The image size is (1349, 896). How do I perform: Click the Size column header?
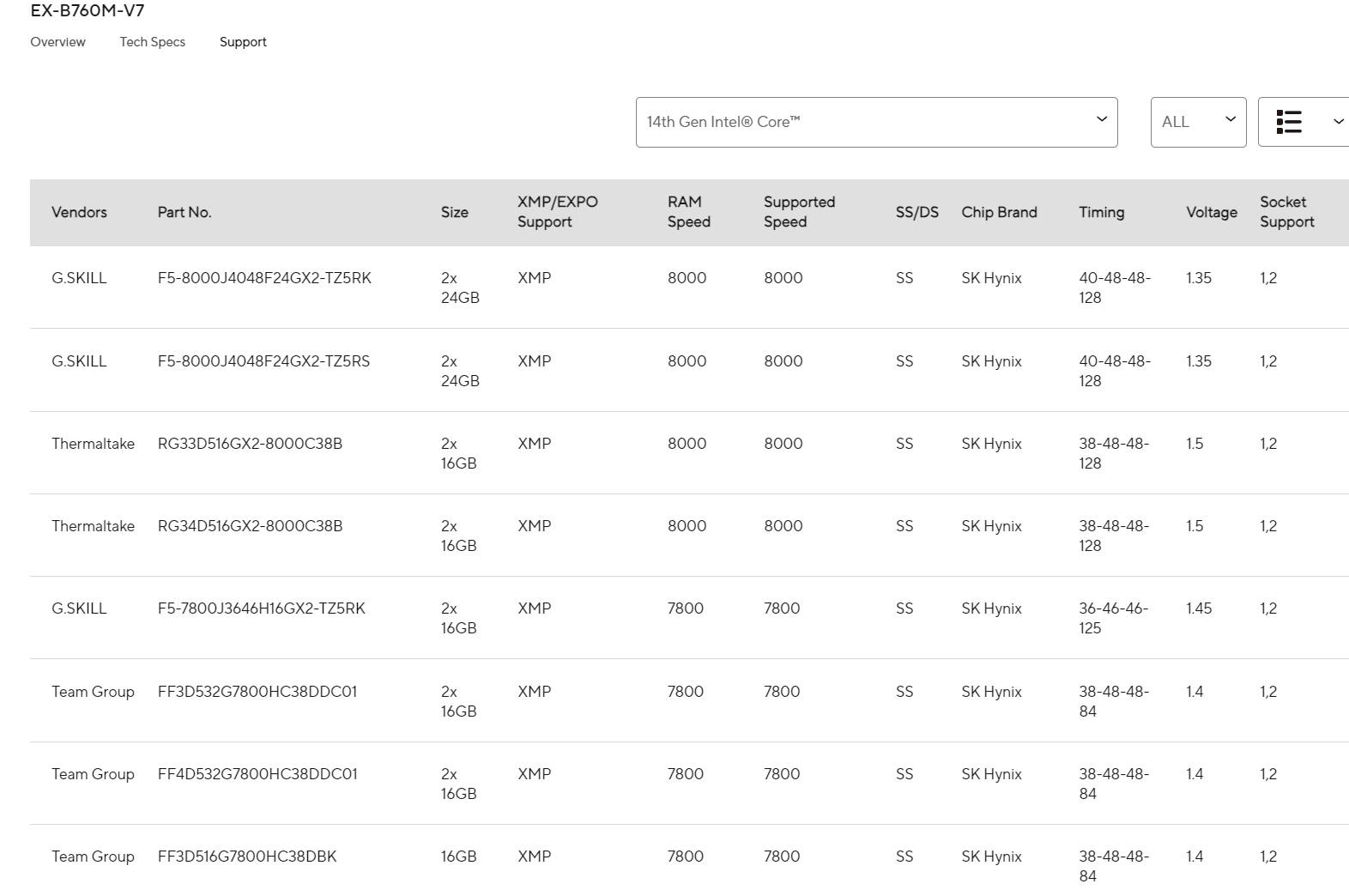pyautogui.click(x=455, y=212)
